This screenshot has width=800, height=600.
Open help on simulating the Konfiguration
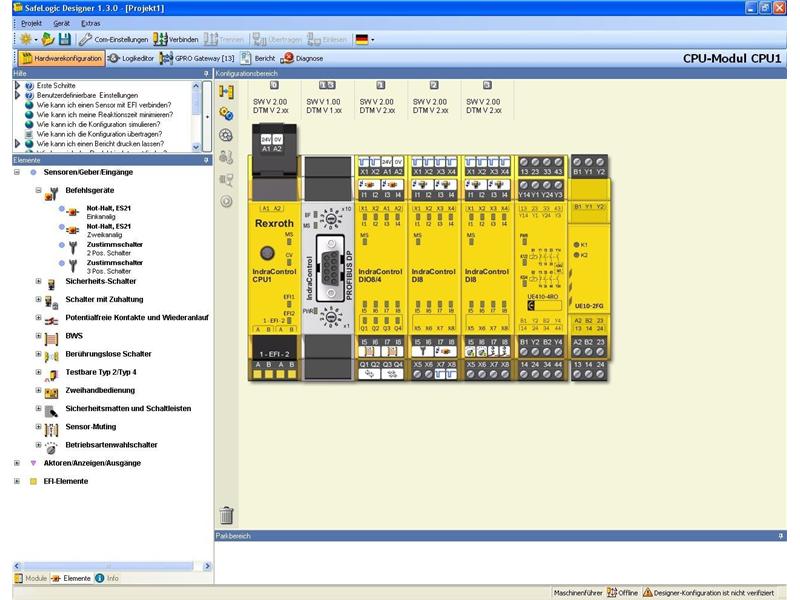coord(98,124)
